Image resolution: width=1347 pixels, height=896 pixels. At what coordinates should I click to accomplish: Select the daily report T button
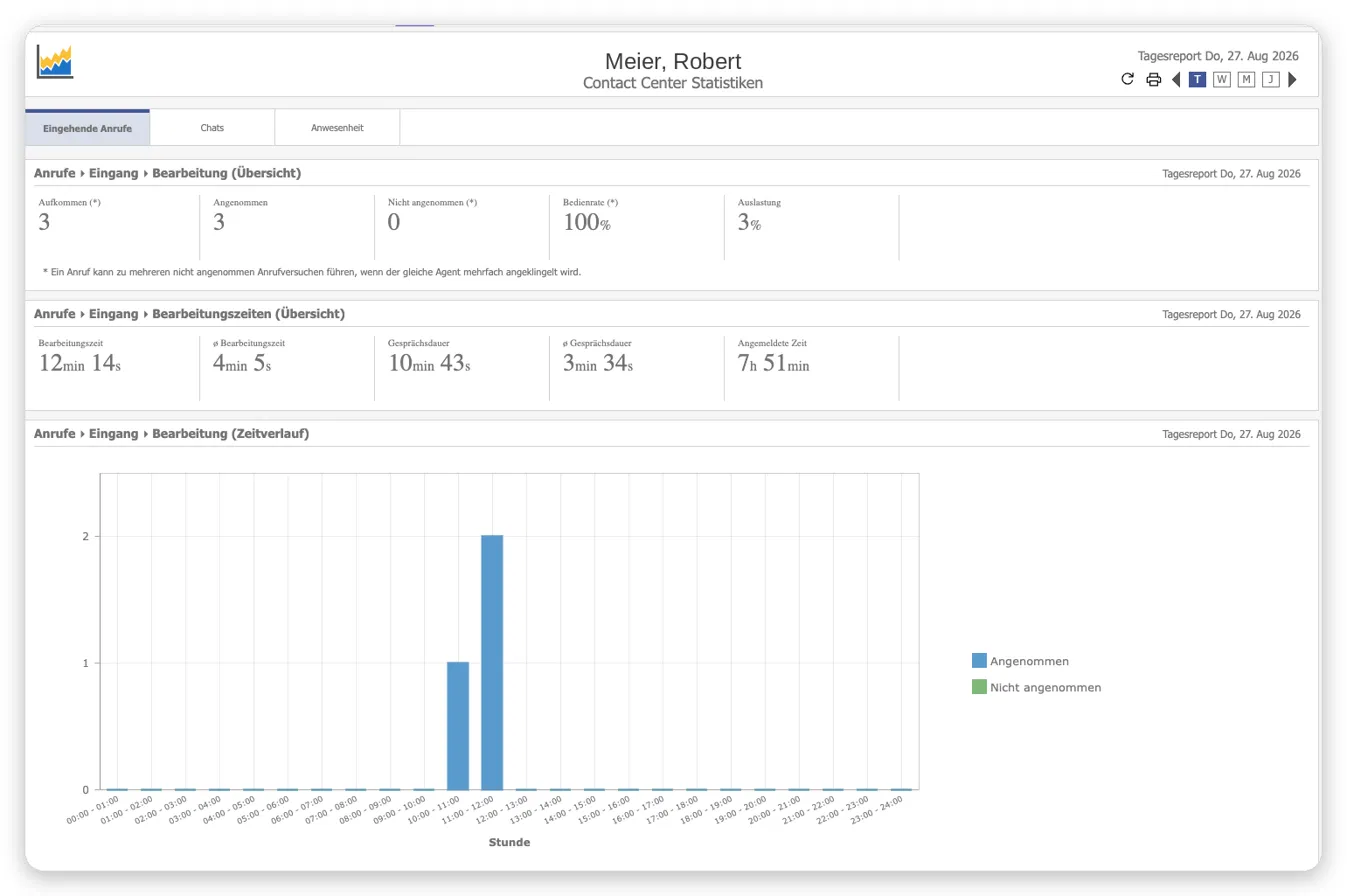(x=1197, y=79)
